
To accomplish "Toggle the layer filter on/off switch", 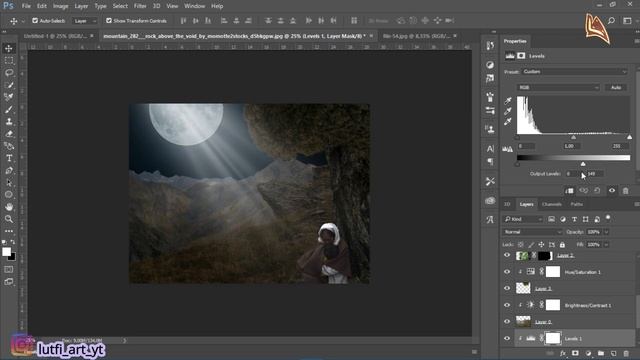I will [x=608, y=218].
